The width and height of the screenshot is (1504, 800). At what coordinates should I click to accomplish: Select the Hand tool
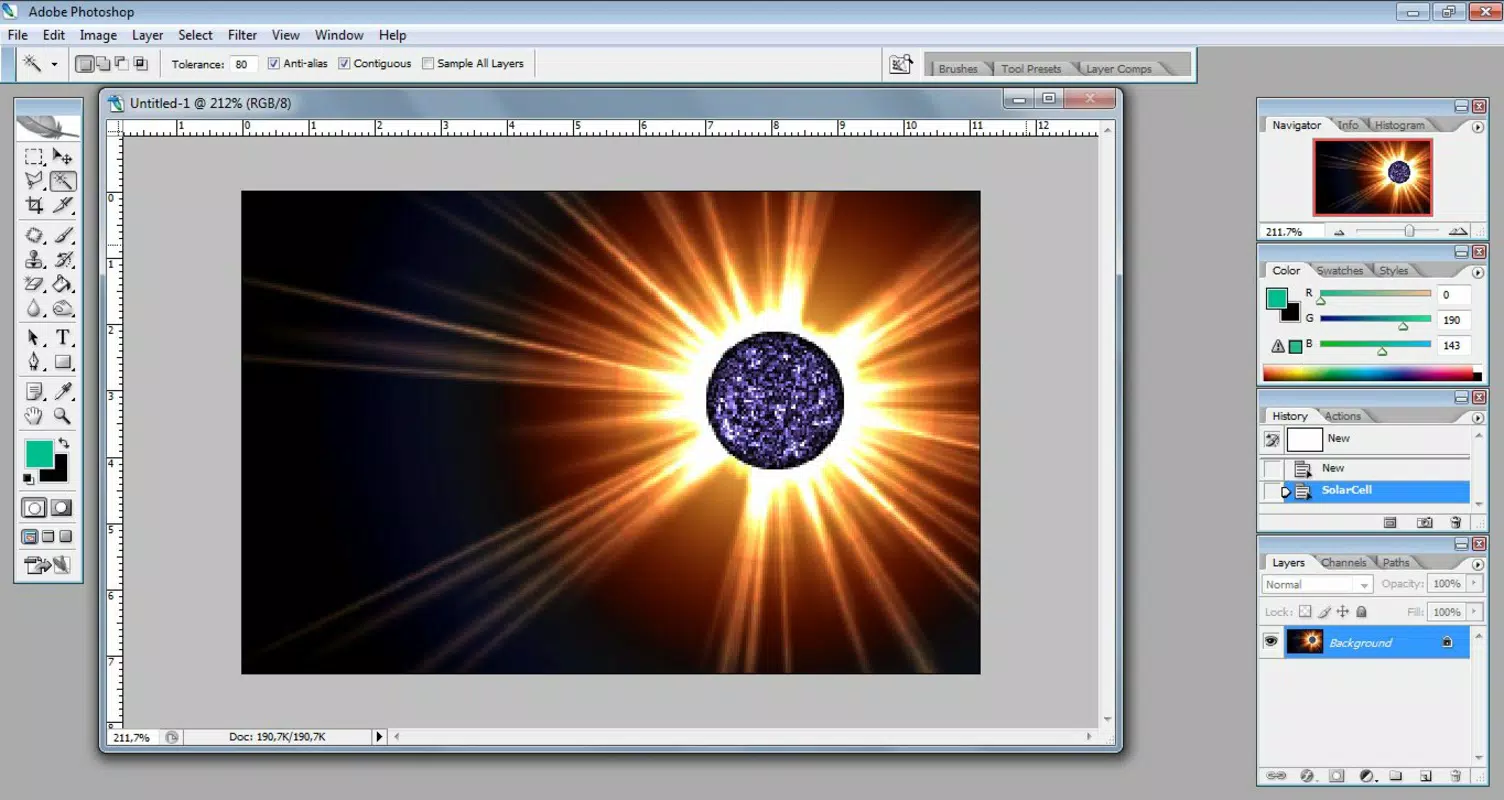click(x=35, y=416)
